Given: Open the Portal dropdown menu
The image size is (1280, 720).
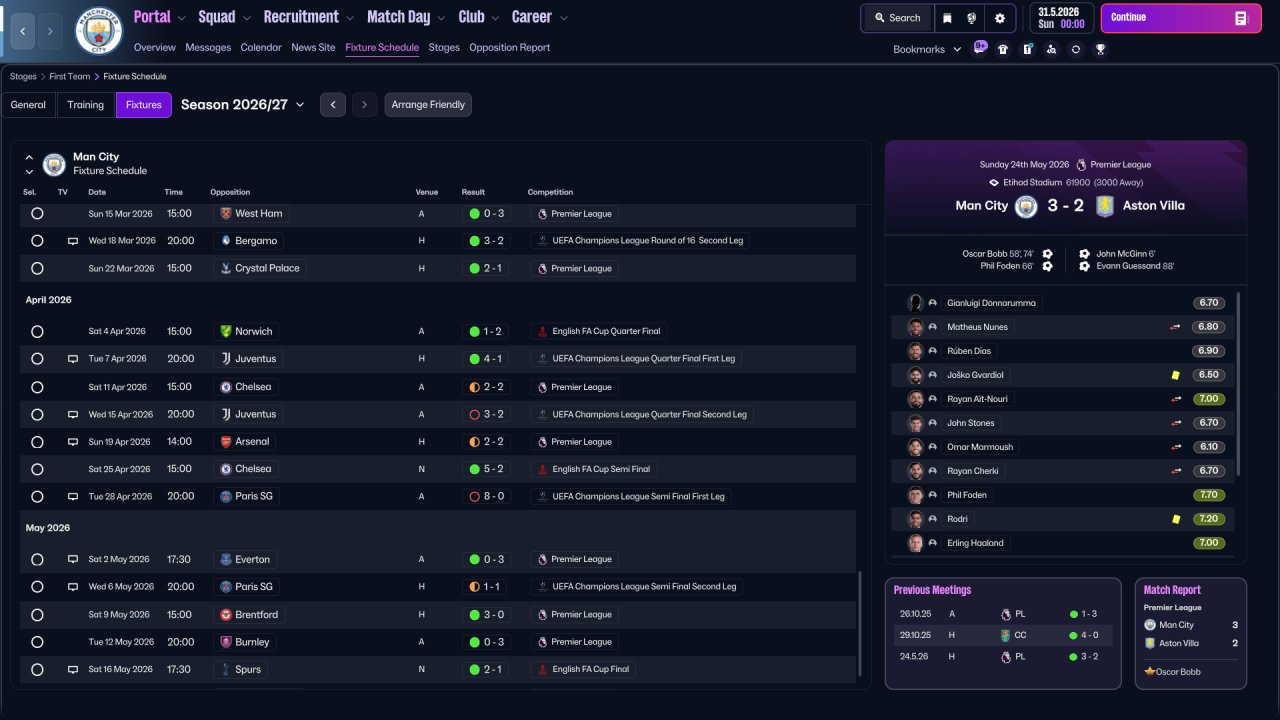Looking at the screenshot, I should 160,17.
